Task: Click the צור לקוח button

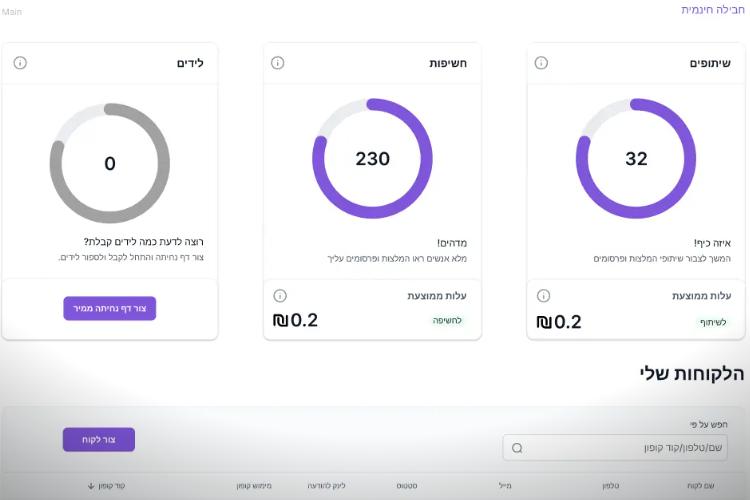Action: point(99,439)
